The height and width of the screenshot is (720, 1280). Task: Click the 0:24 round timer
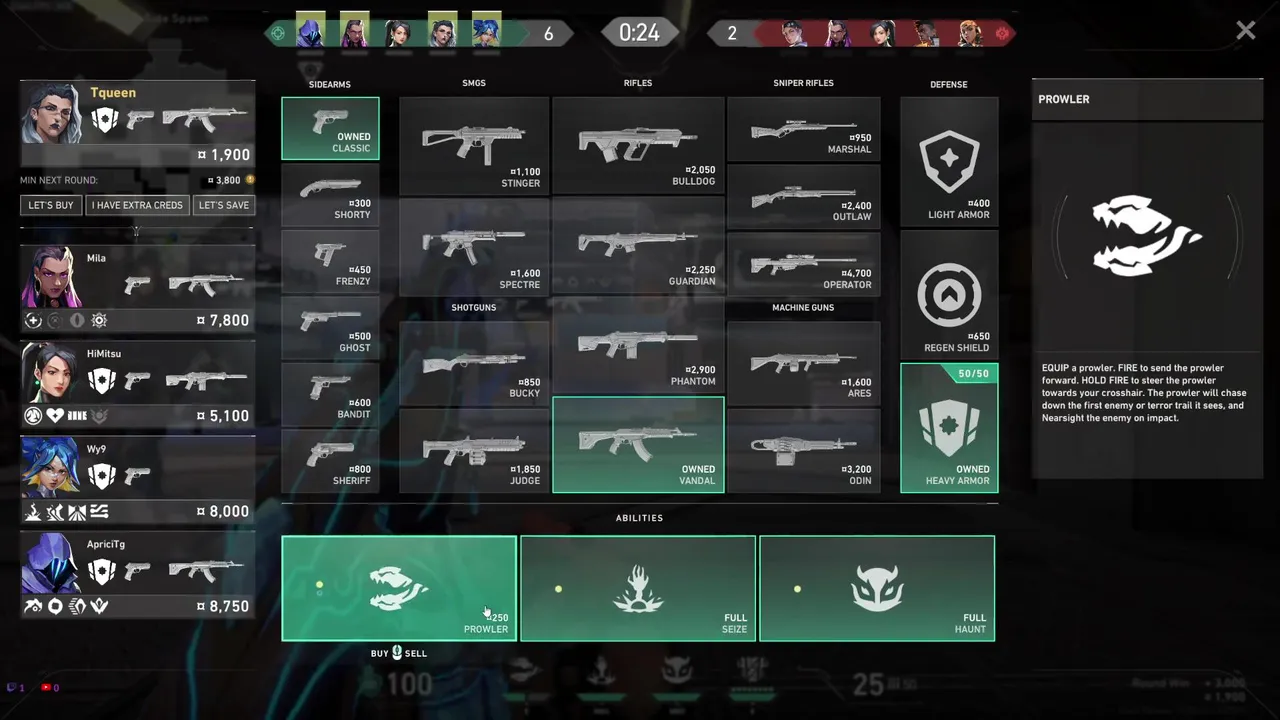tap(639, 32)
